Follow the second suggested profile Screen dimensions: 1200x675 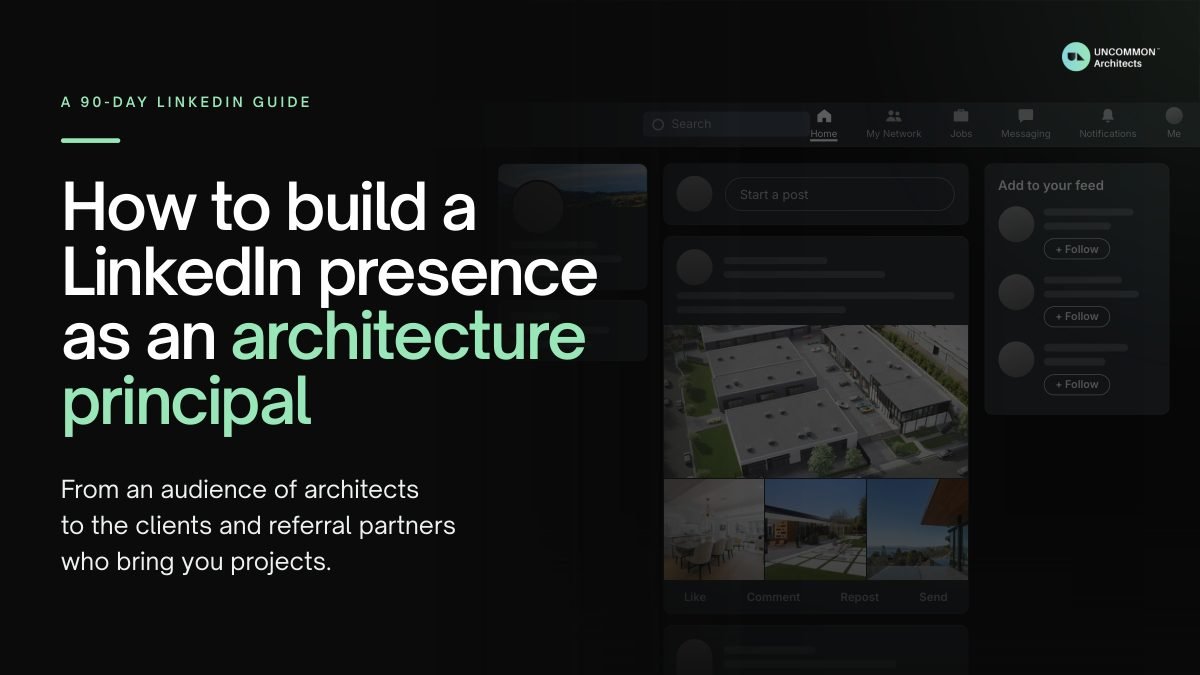[x=1077, y=316]
